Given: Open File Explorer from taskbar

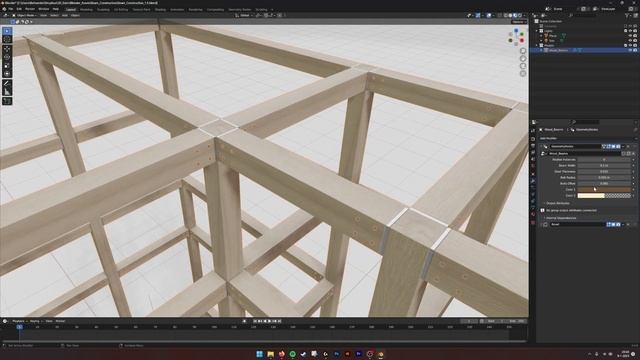Looking at the screenshot, I should (x=270, y=354).
